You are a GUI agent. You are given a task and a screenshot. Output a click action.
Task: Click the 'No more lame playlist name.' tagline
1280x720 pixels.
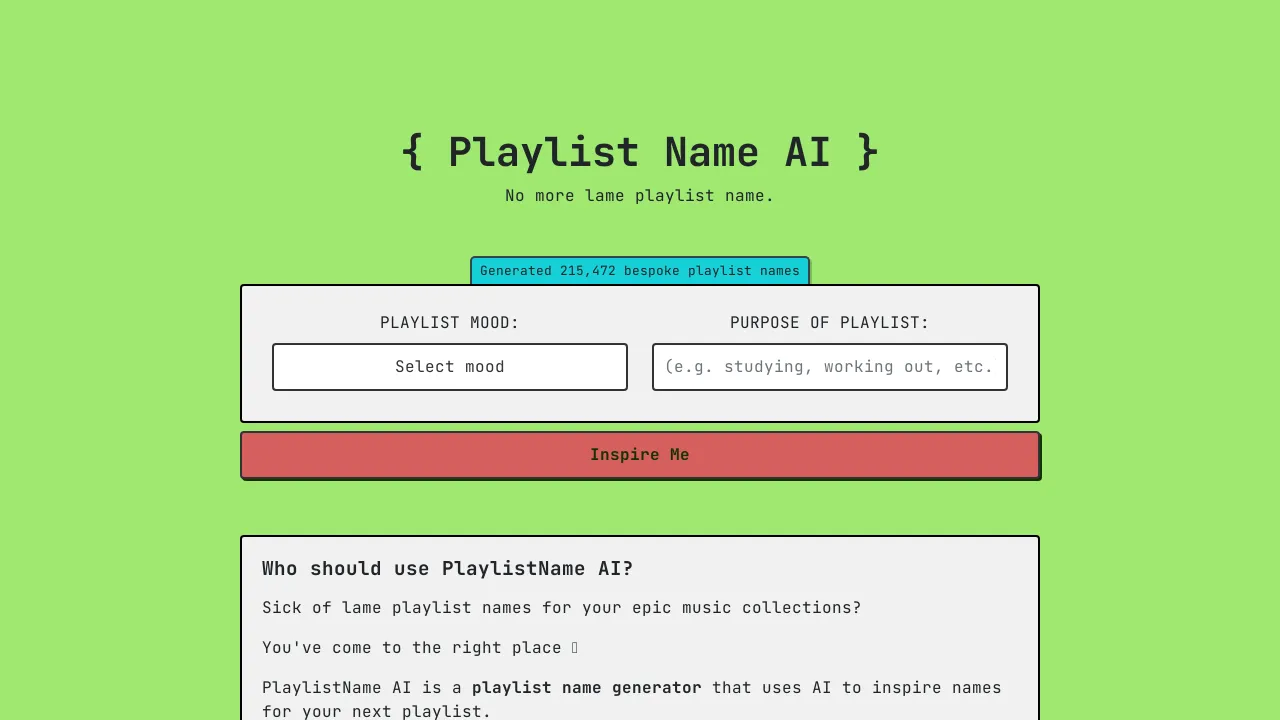pyautogui.click(x=640, y=196)
